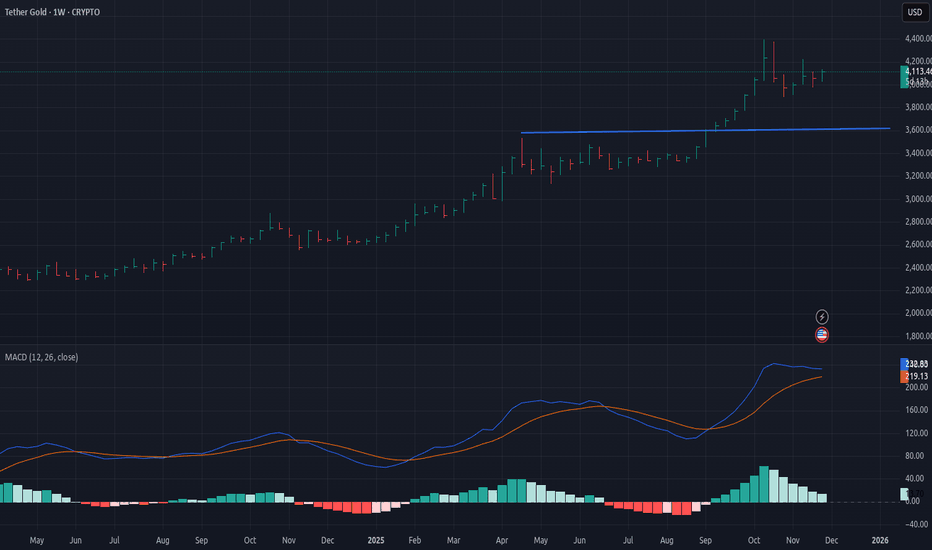Screen dimensions: 932x550
Task: Click the orange signal value label 219.13
Action: 916,377
